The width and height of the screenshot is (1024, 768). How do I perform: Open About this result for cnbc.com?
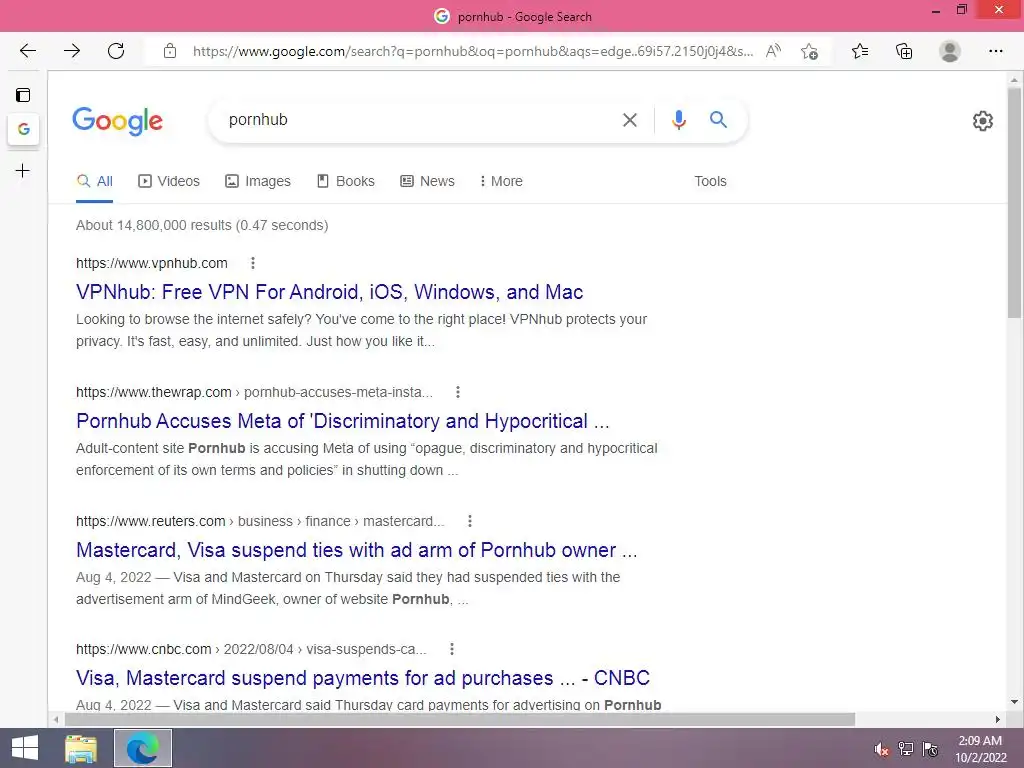452,649
